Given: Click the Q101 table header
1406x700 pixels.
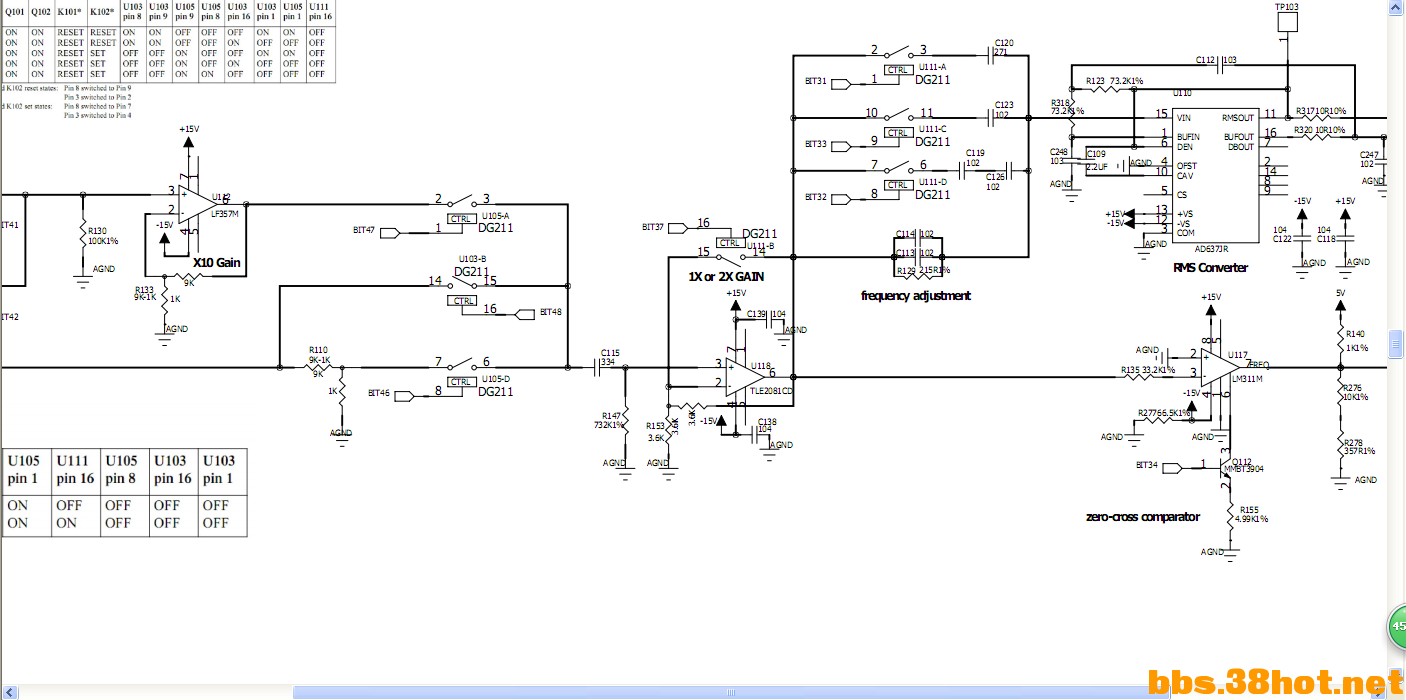Looking at the screenshot, I should pos(13,10).
